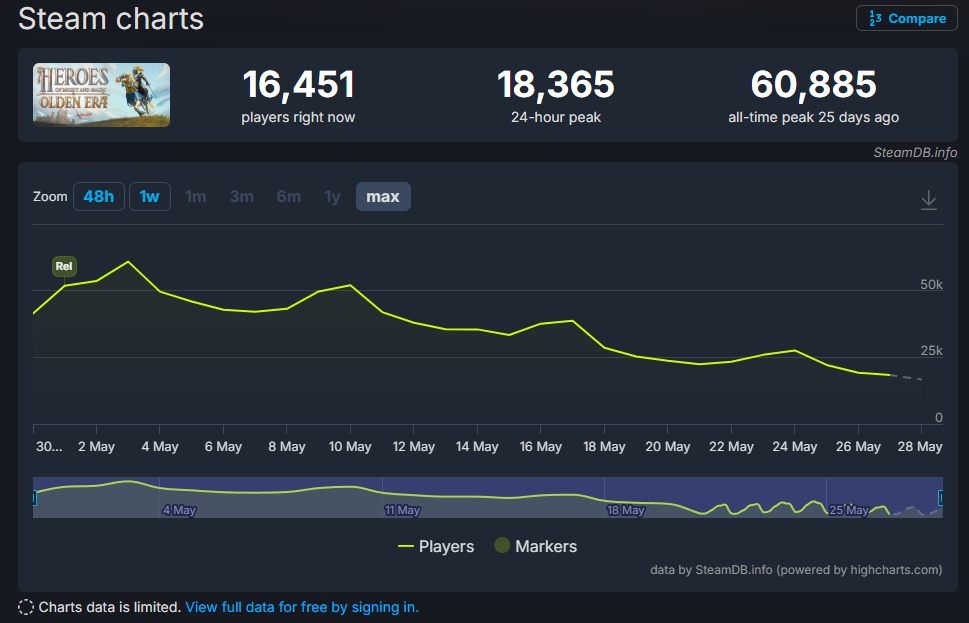969x623 pixels.
Task: Select the max zoom range
Action: tap(383, 197)
